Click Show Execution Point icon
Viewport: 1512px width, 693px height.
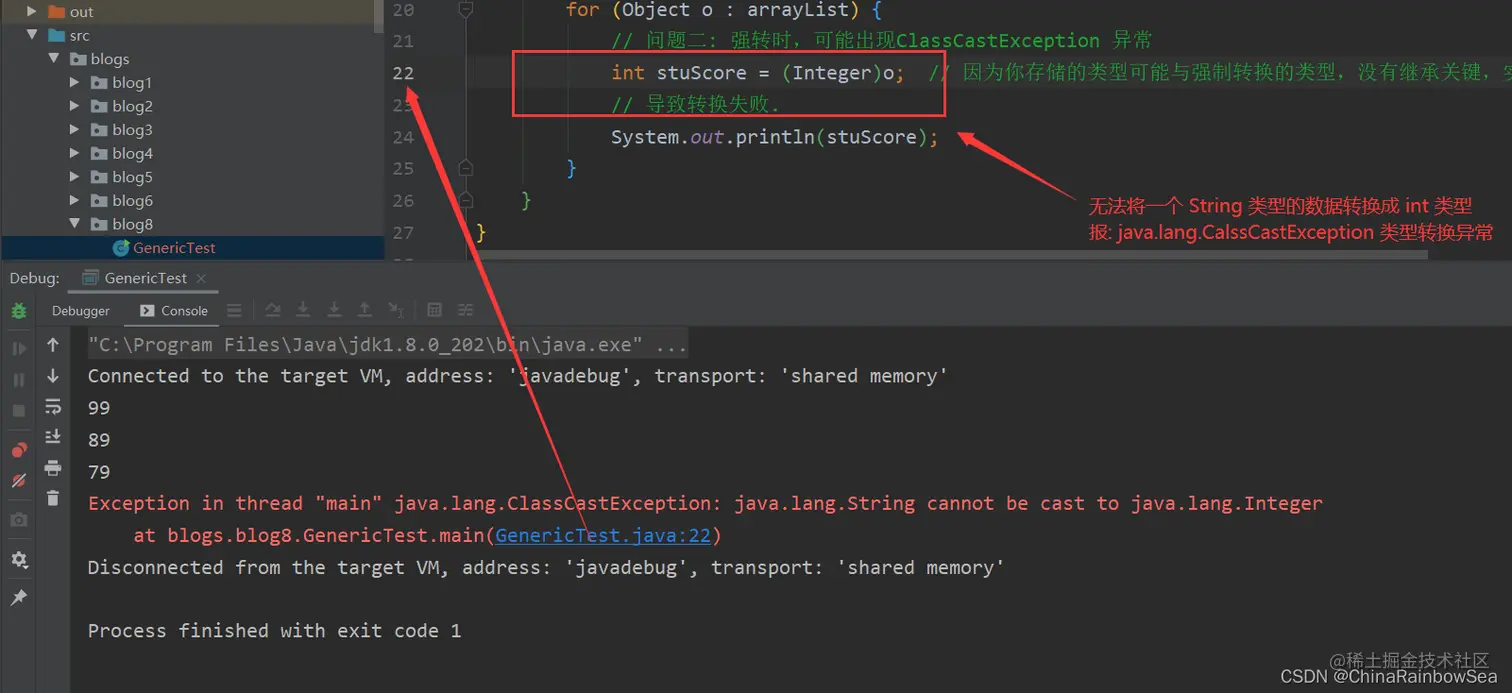tap(234, 310)
